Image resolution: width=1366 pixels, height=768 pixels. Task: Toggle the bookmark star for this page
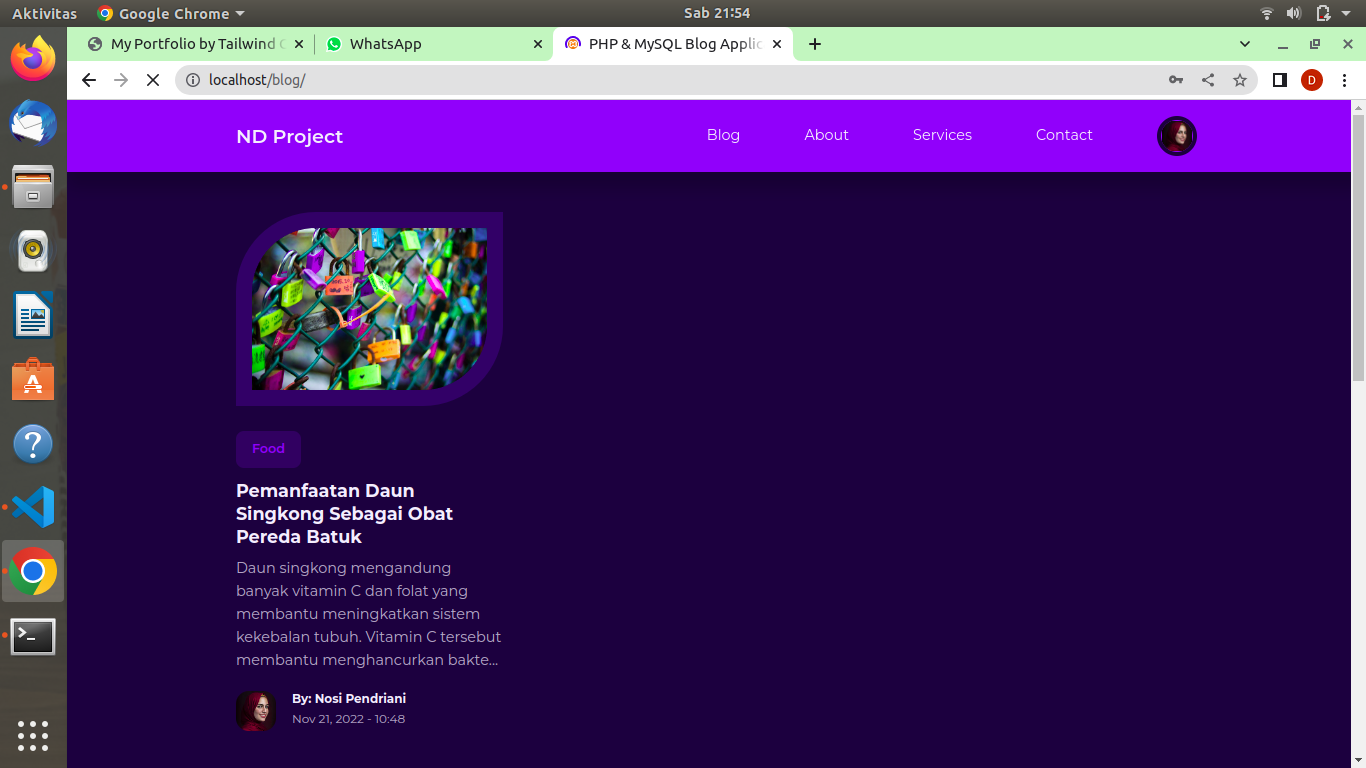[1240, 80]
